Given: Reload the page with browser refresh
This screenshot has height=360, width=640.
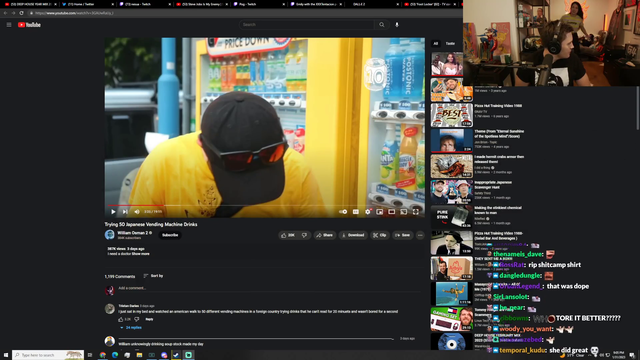Looking at the screenshot, I should pos(22,13).
